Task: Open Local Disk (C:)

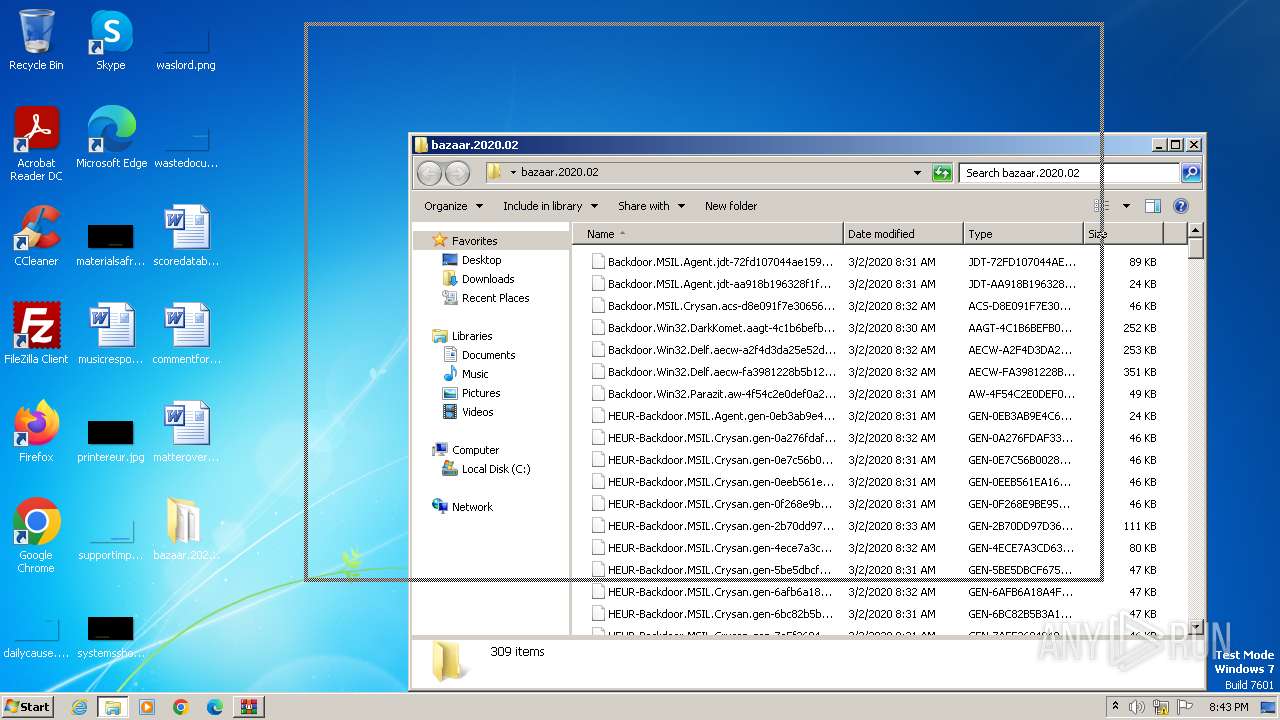Action: [x=496, y=469]
